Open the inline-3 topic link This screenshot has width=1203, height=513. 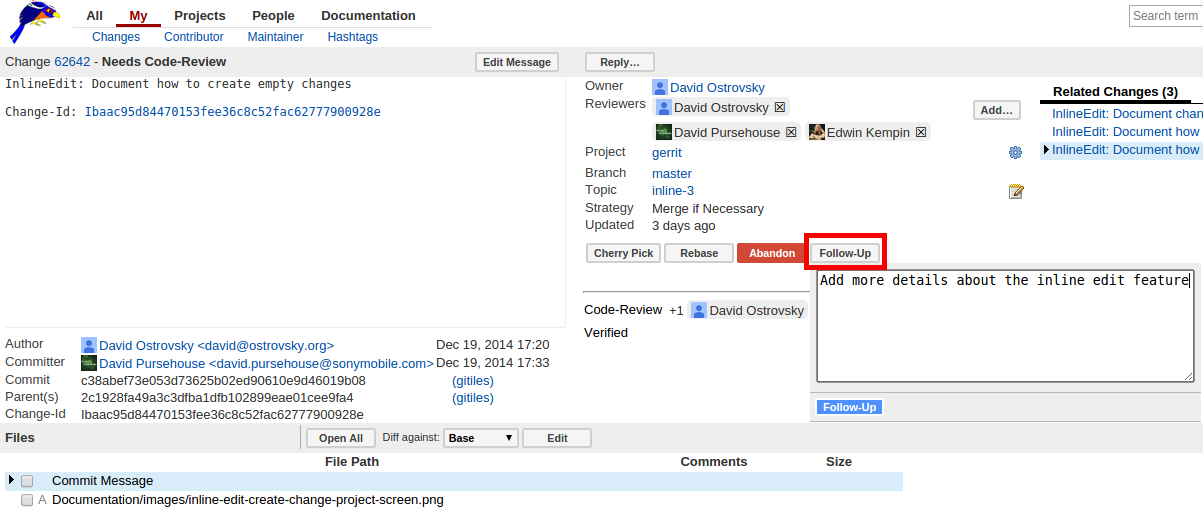(x=672, y=191)
